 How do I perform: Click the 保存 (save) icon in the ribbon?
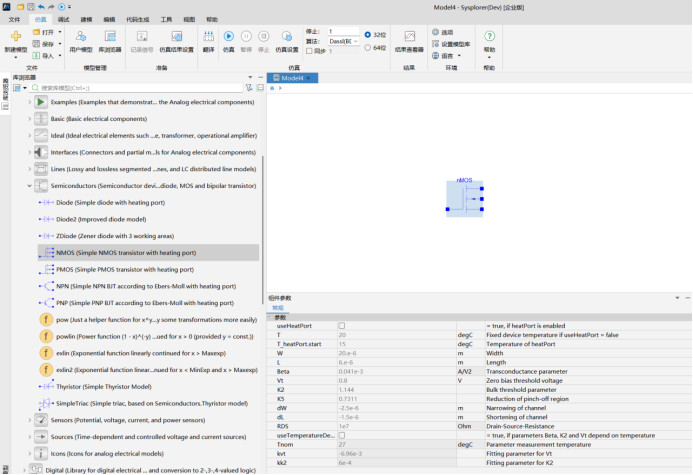[36, 44]
